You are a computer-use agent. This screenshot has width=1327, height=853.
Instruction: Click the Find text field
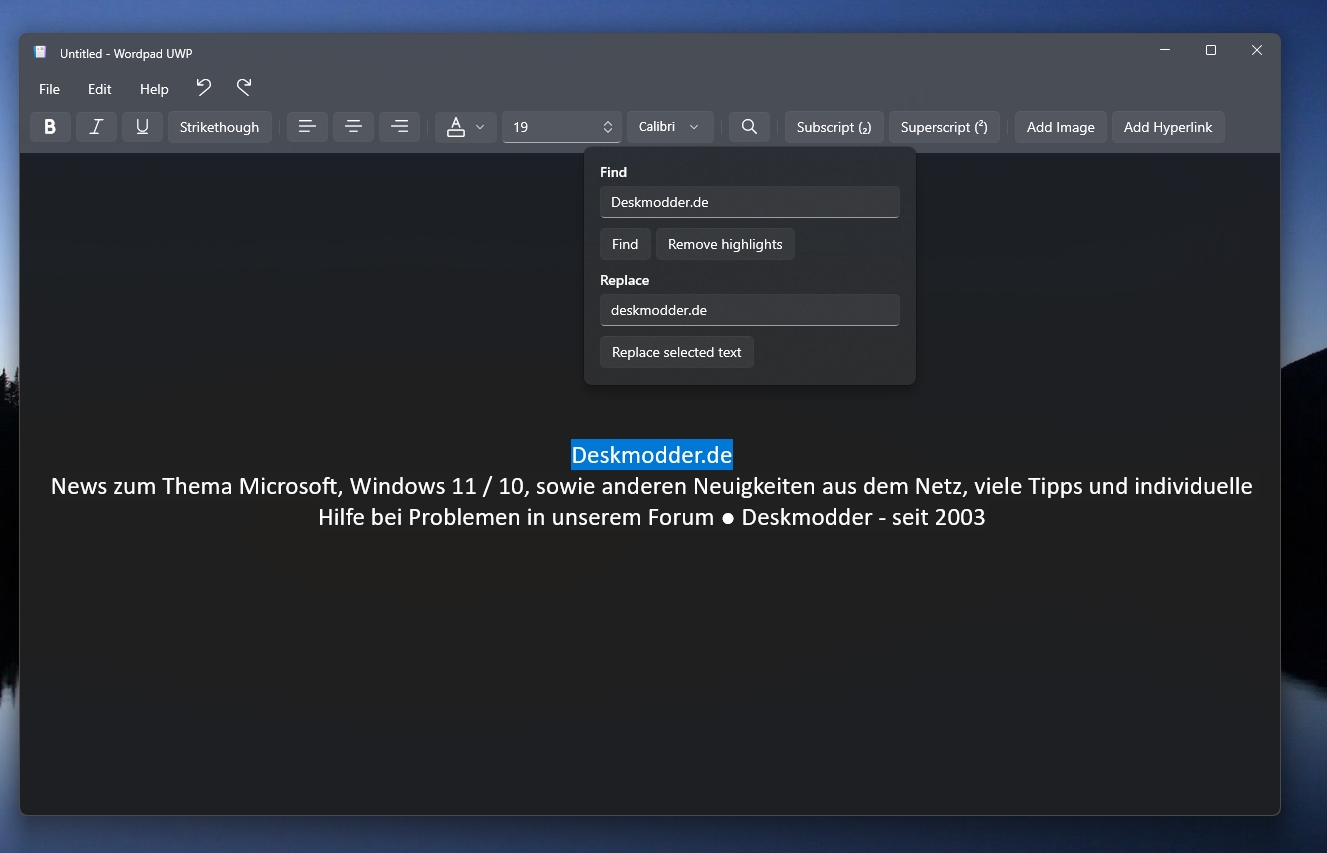(749, 202)
